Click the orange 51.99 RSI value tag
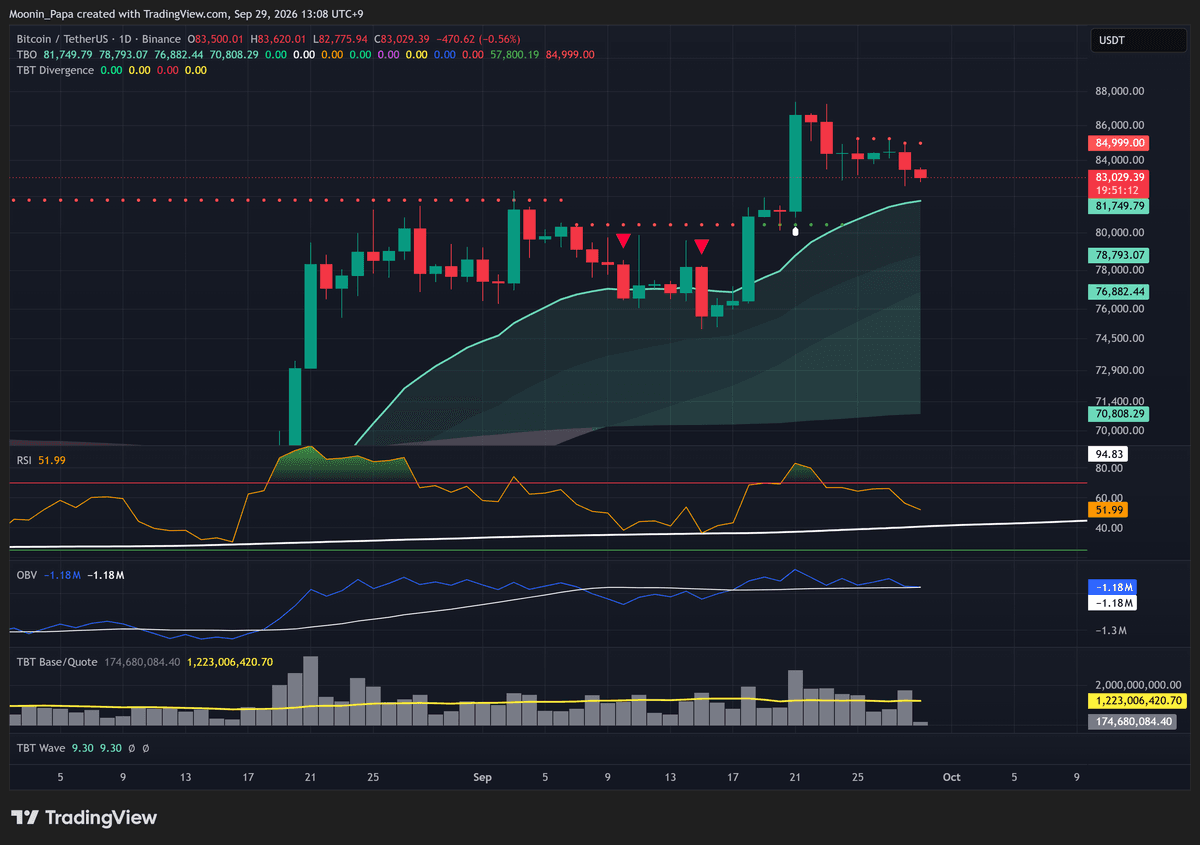The height and width of the screenshot is (845, 1200). point(1109,510)
